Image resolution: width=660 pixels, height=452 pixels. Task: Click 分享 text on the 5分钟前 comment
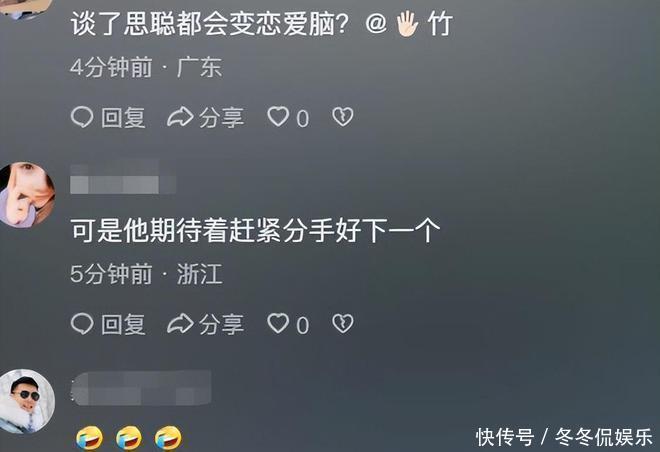pos(221,324)
